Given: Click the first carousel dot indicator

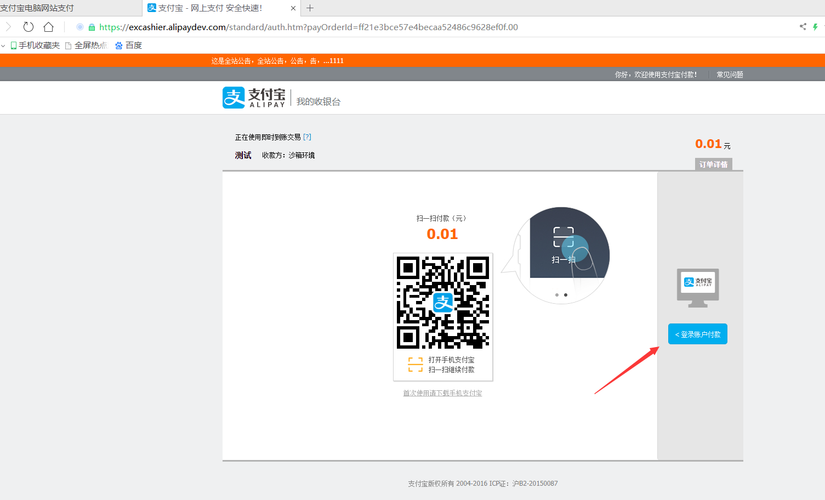Looking at the screenshot, I should (x=557, y=295).
